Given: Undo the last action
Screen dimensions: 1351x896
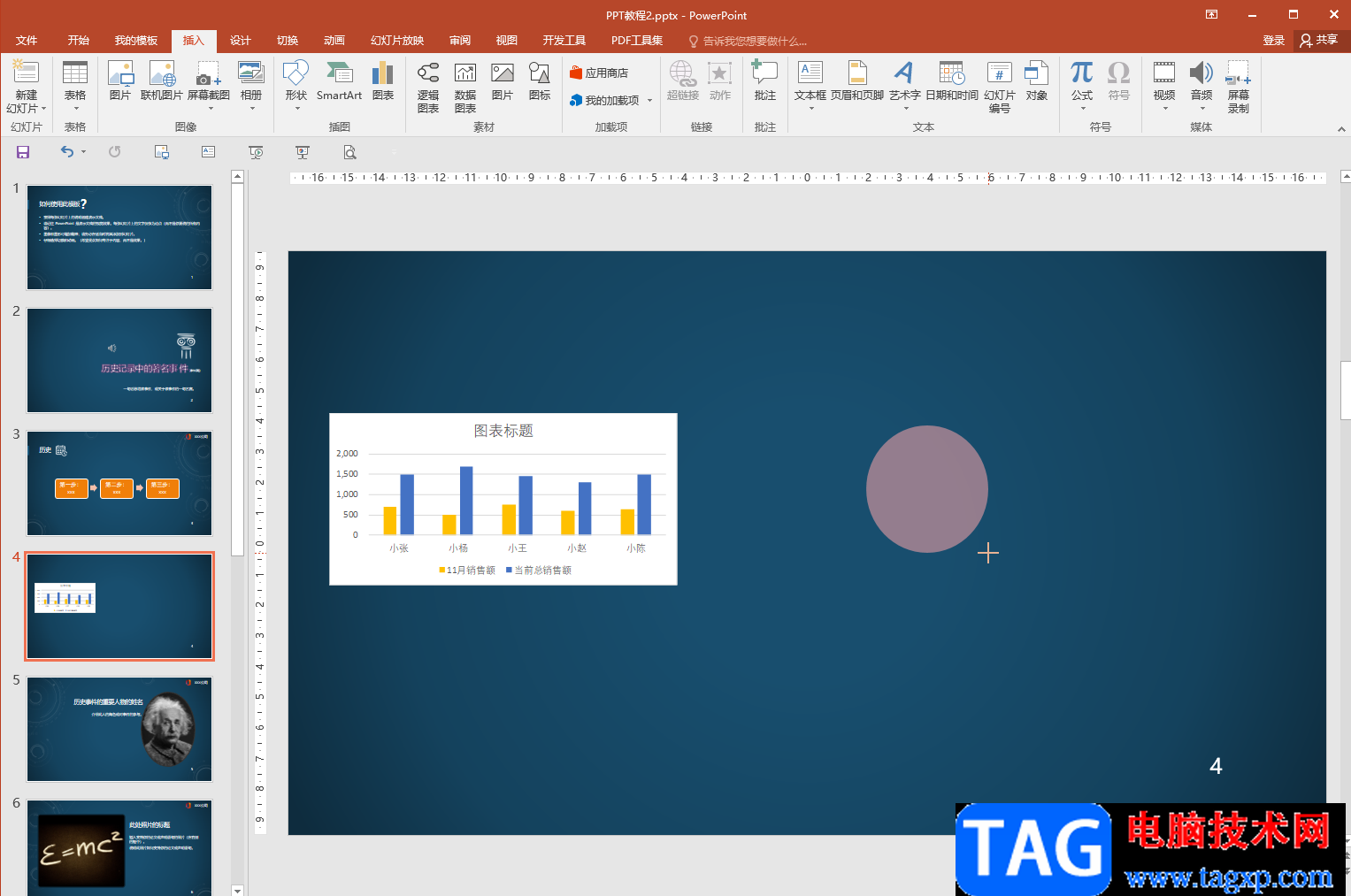Looking at the screenshot, I should (67, 152).
